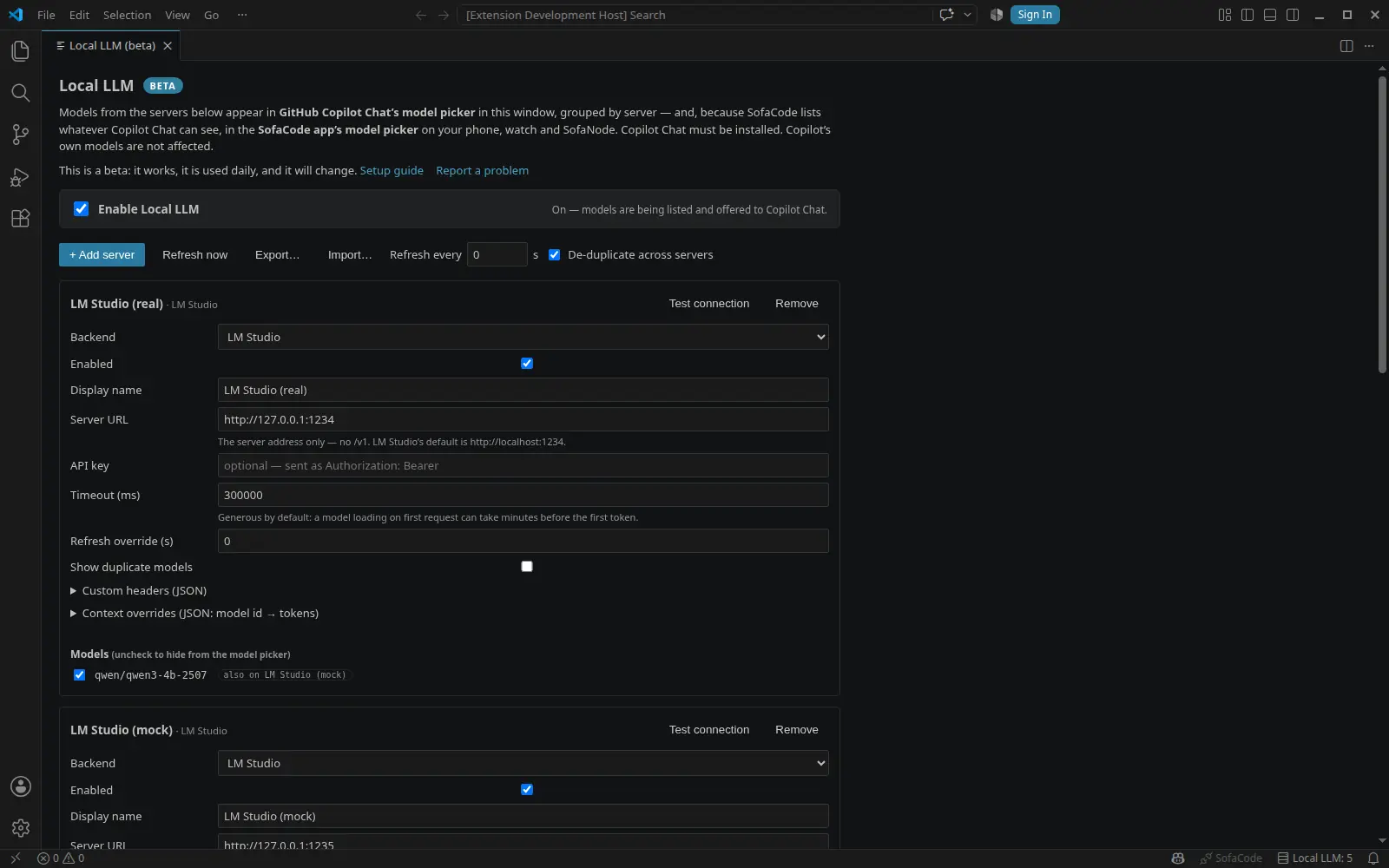Click the Export… button
Viewport: 1389px width, 868px height.
click(x=277, y=254)
